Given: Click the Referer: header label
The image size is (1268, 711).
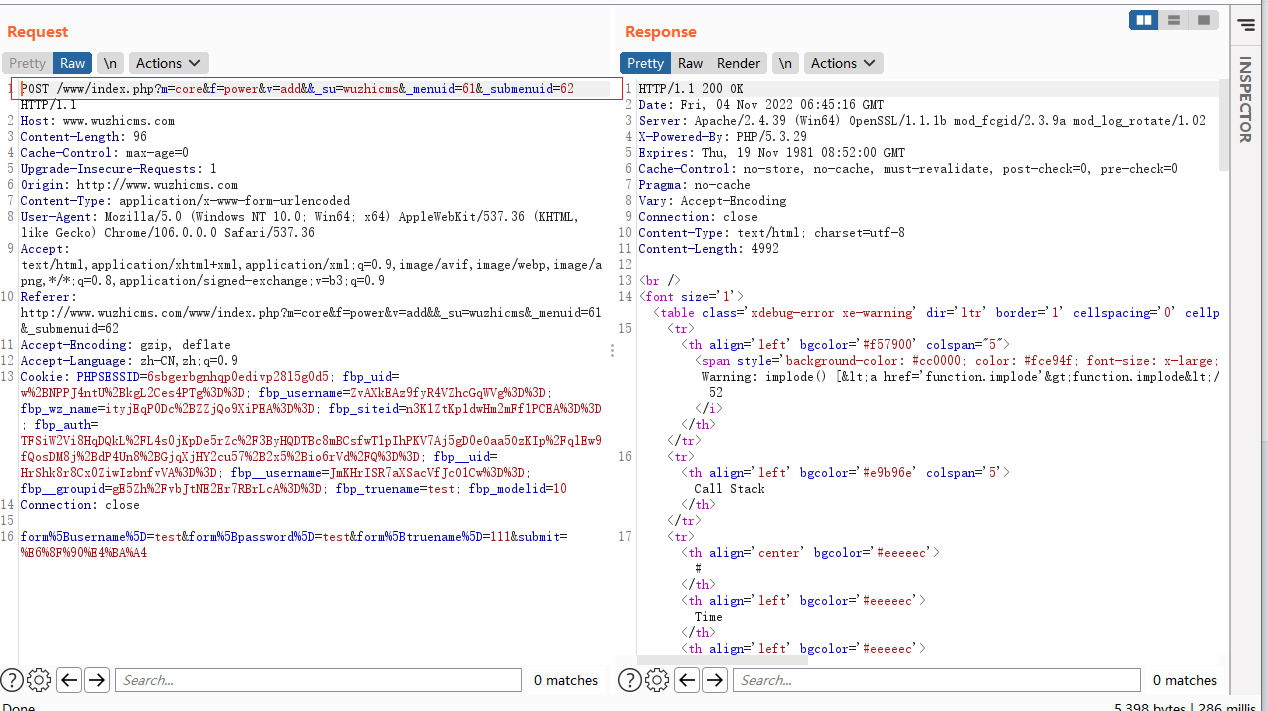Looking at the screenshot, I should tap(48, 297).
